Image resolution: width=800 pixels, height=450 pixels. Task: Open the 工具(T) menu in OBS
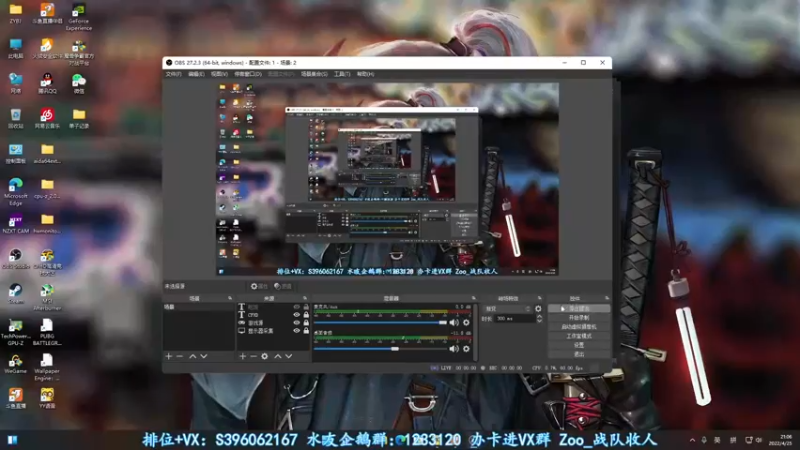tap(342, 74)
